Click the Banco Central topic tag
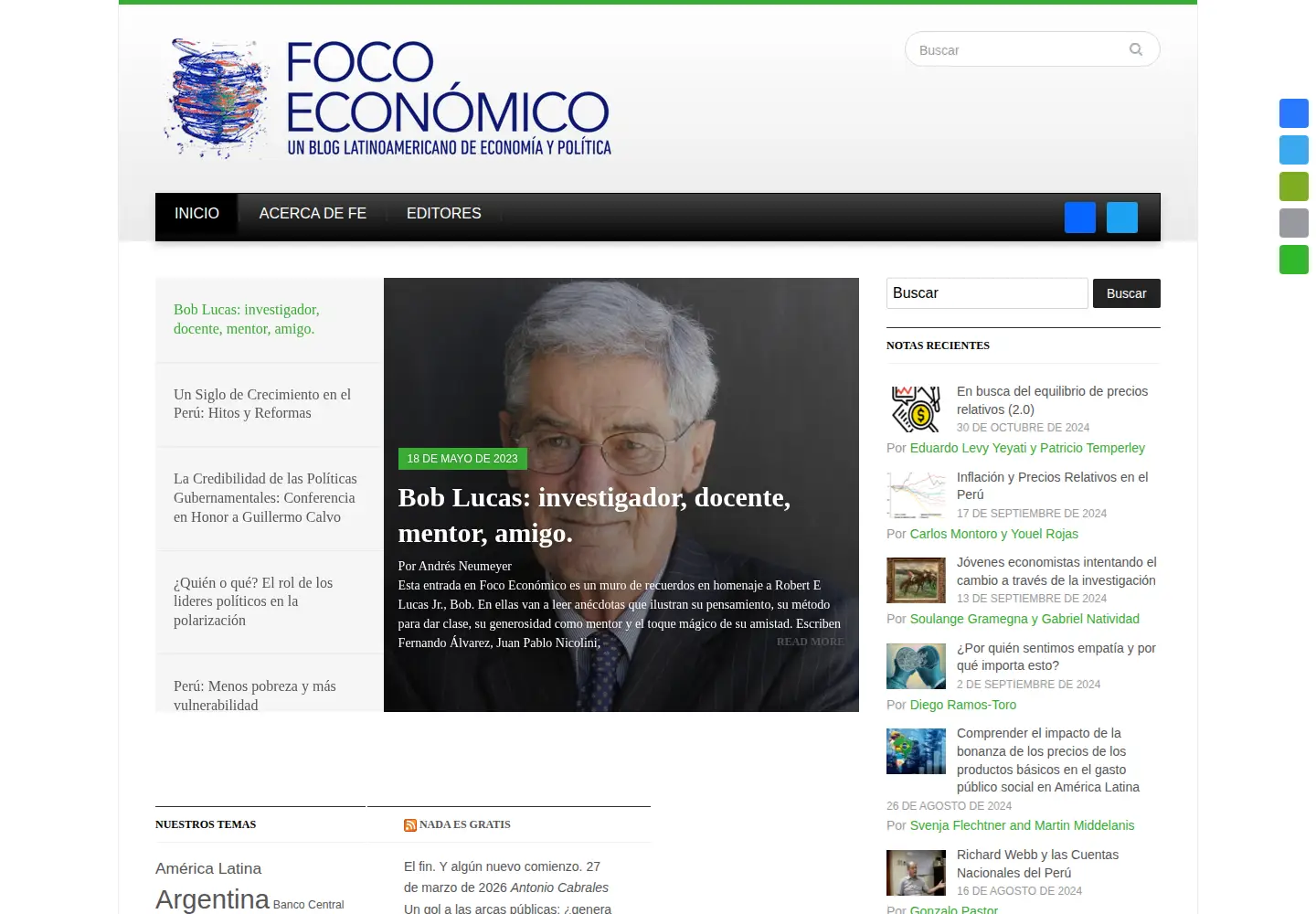Image resolution: width=1316 pixels, height=914 pixels. coord(308,904)
